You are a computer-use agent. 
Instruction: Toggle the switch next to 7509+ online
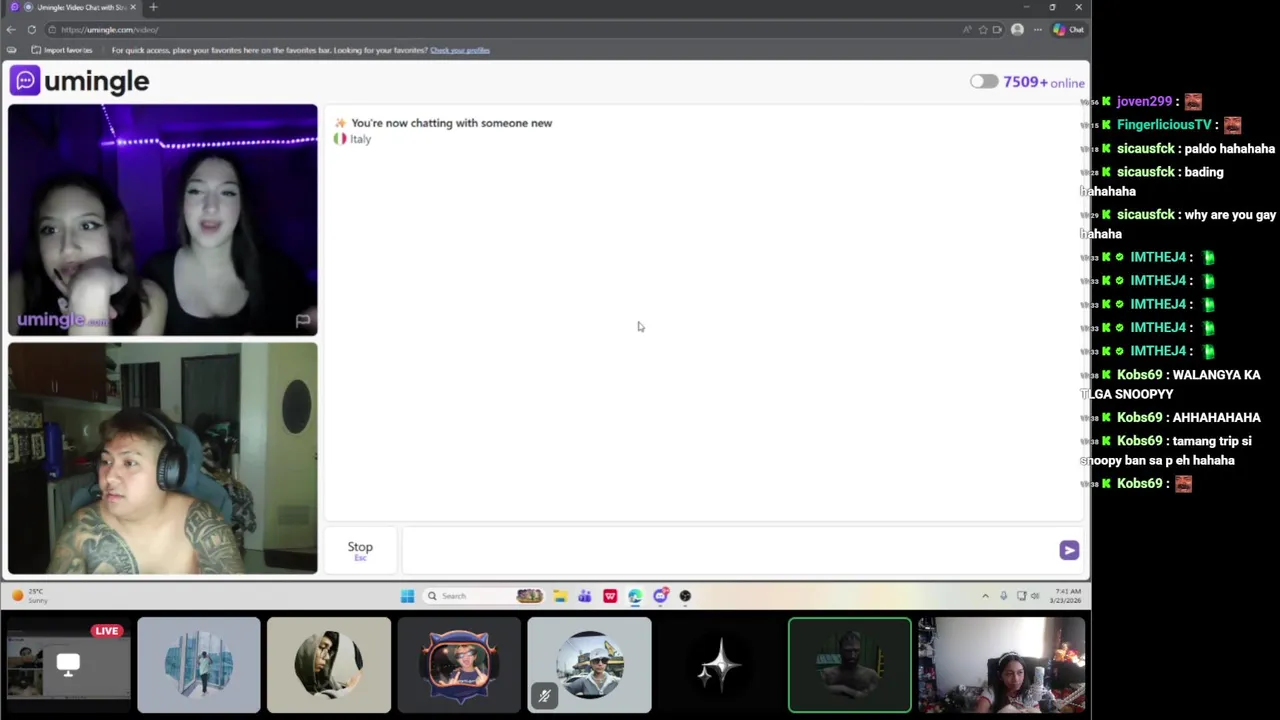(x=984, y=82)
